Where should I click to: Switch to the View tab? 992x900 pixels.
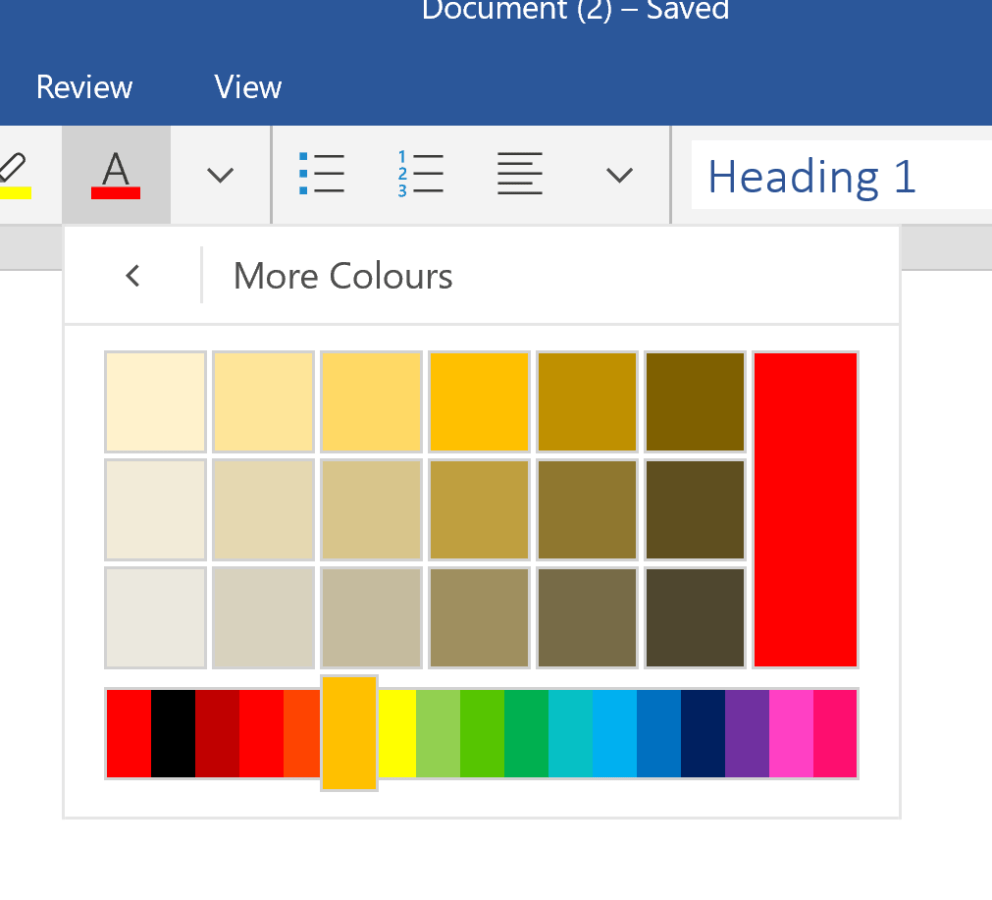point(247,87)
